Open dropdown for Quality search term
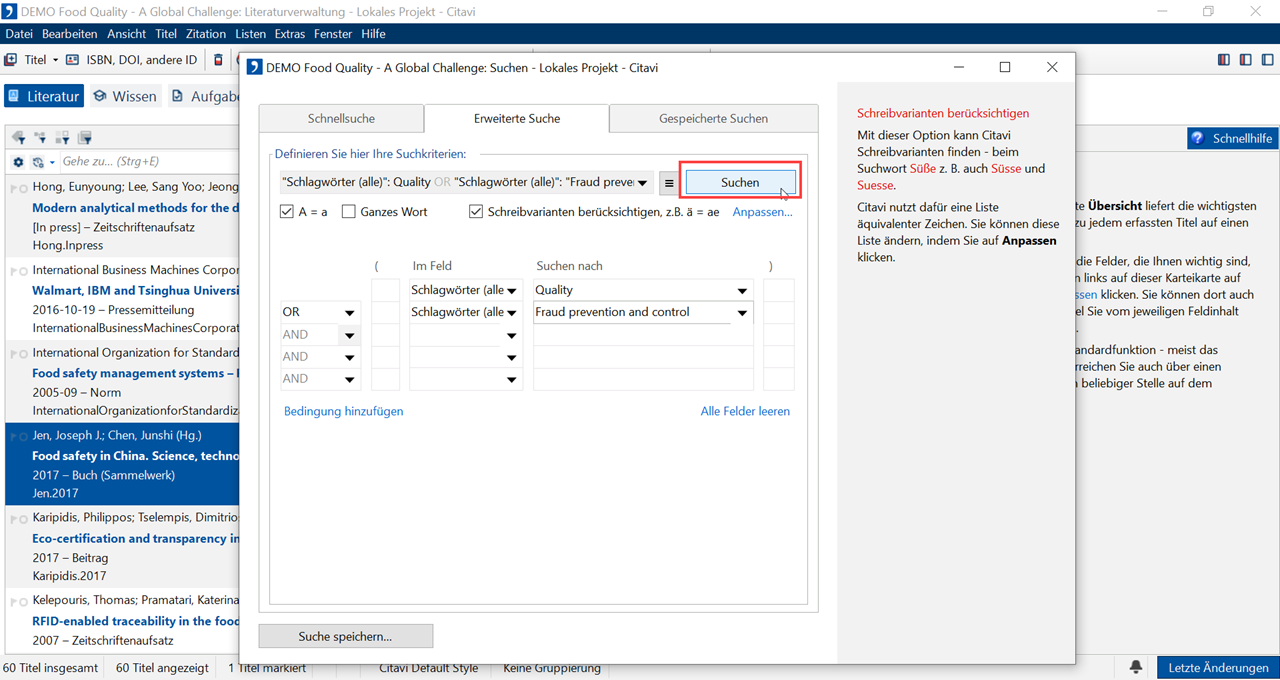The image size is (1280, 680). pyautogui.click(x=742, y=291)
